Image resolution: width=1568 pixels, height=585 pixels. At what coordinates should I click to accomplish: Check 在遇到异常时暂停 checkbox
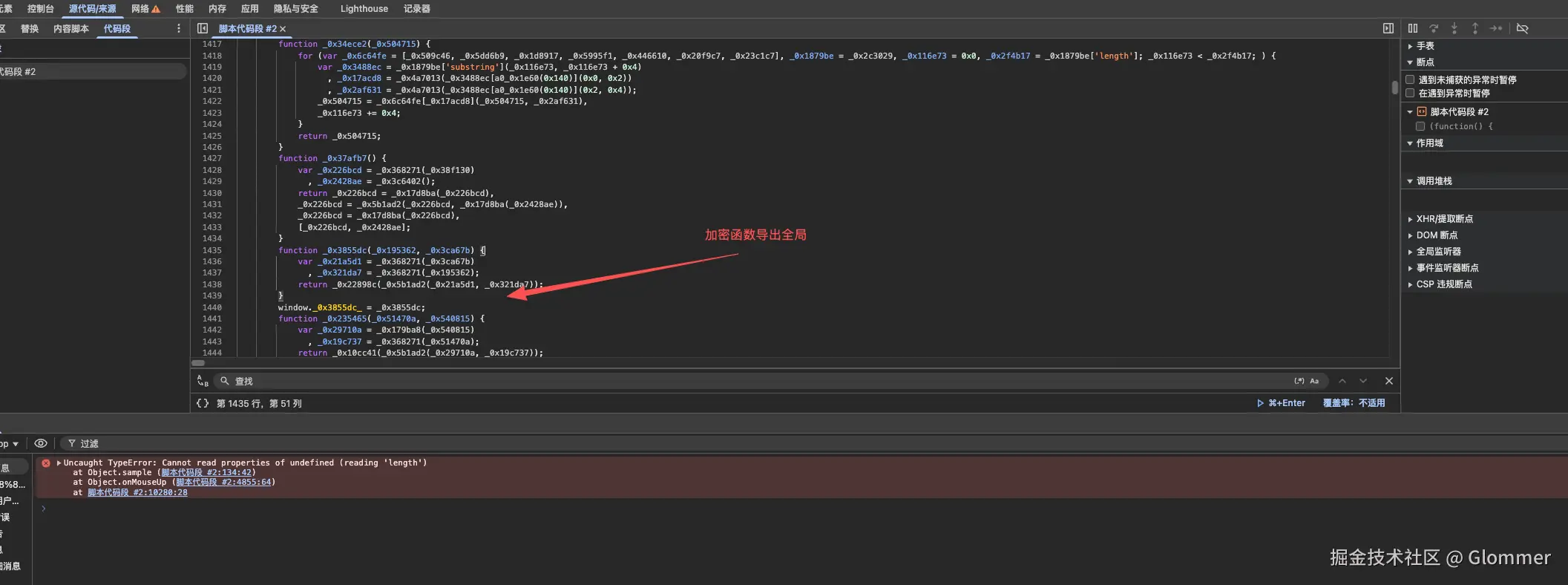click(x=1410, y=94)
